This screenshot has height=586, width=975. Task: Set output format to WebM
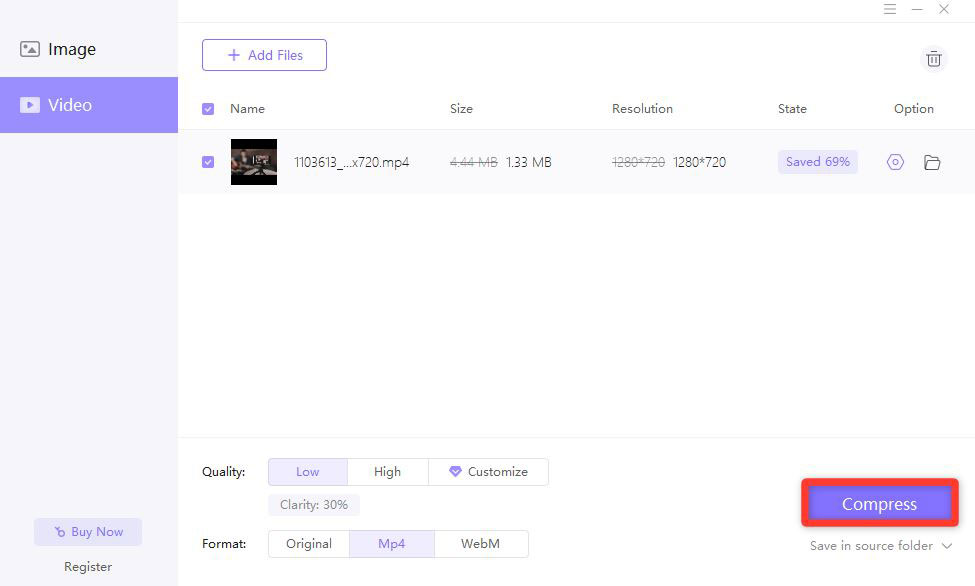pos(480,544)
